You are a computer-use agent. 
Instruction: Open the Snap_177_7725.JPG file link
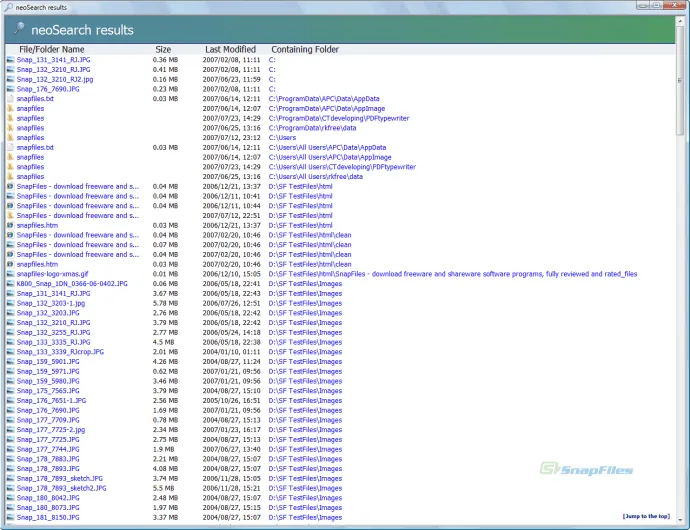(48, 439)
